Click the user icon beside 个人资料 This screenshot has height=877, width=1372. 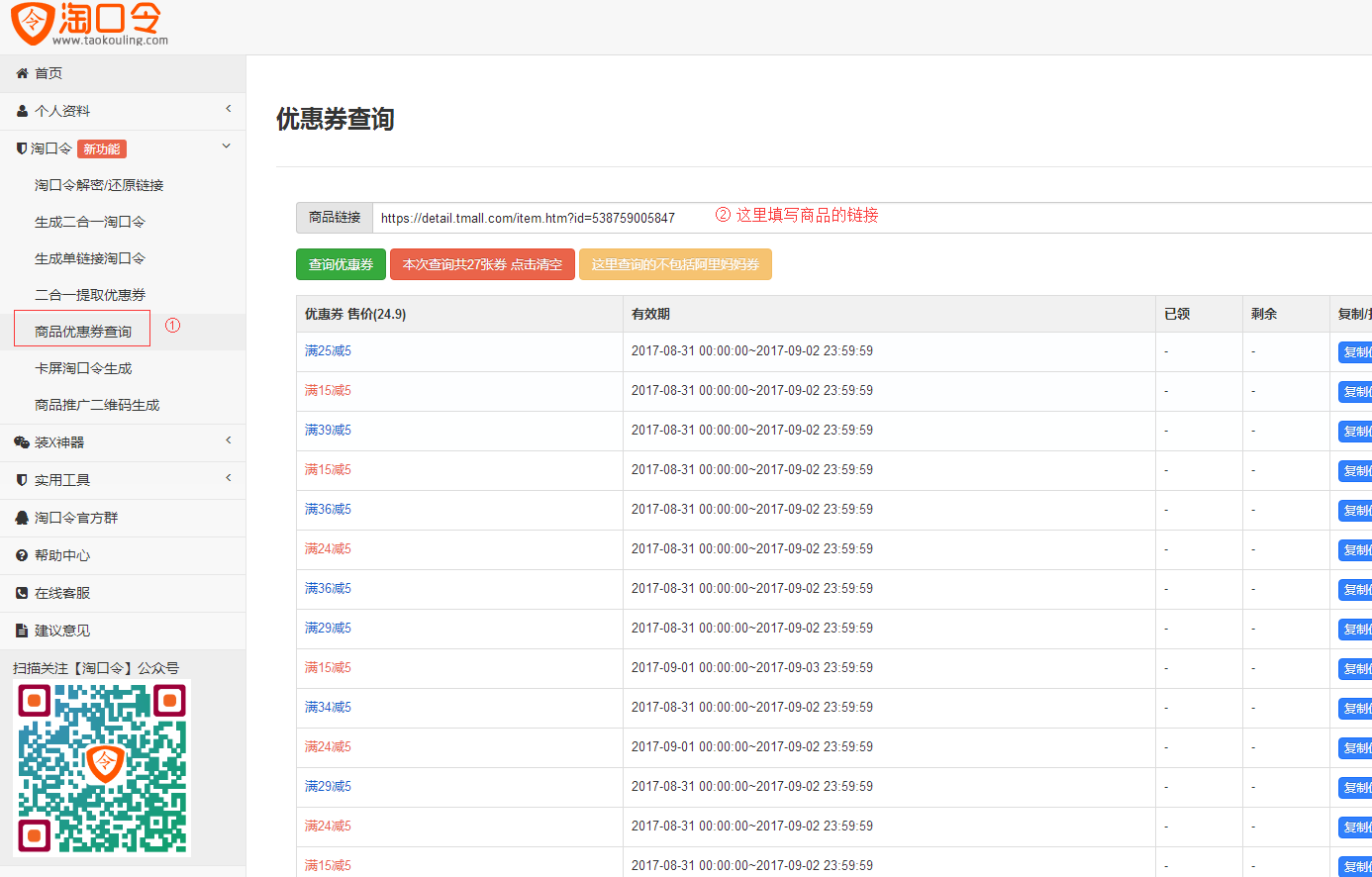click(x=22, y=111)
